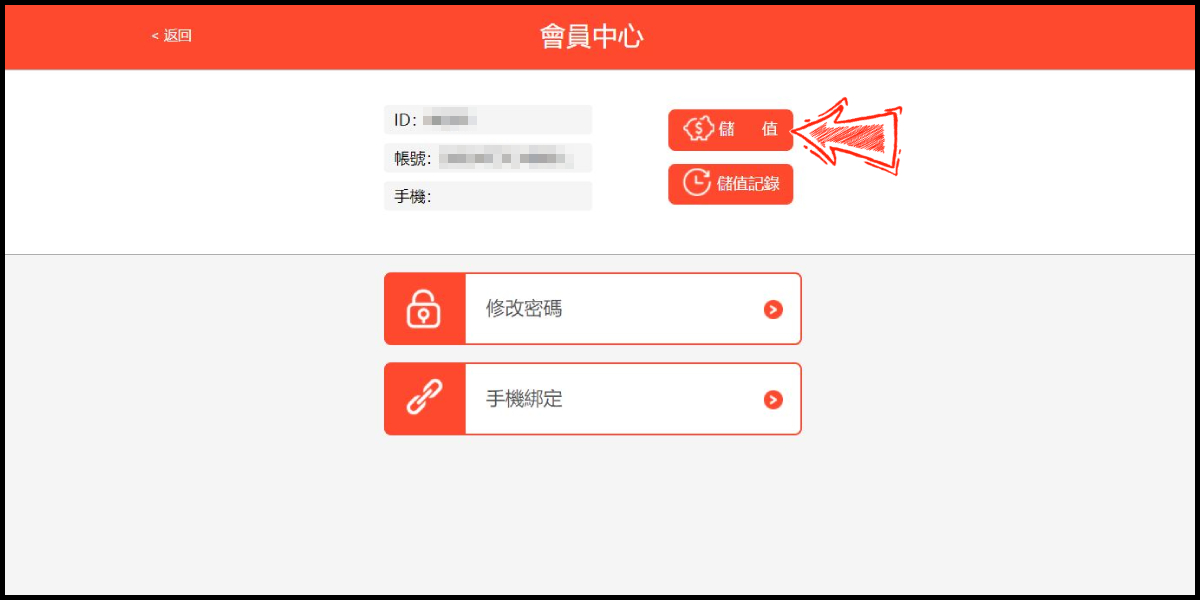The height and width of the screenshot is (600, 1200).
Task: Click the blurred 帳號 account value
Action: pos(505,158)
